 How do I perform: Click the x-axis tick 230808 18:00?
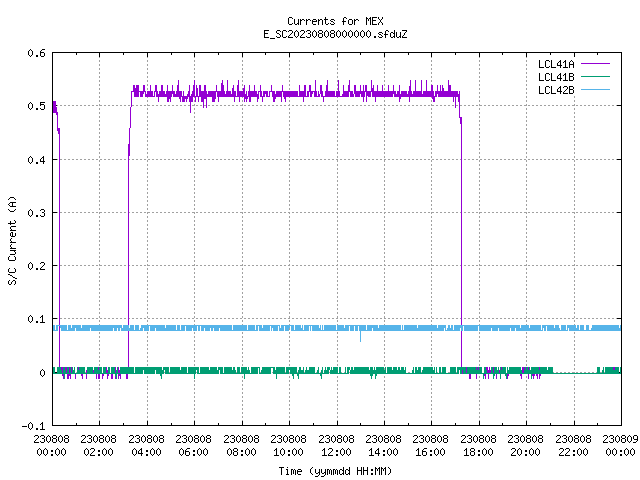[x=478, y=446]
